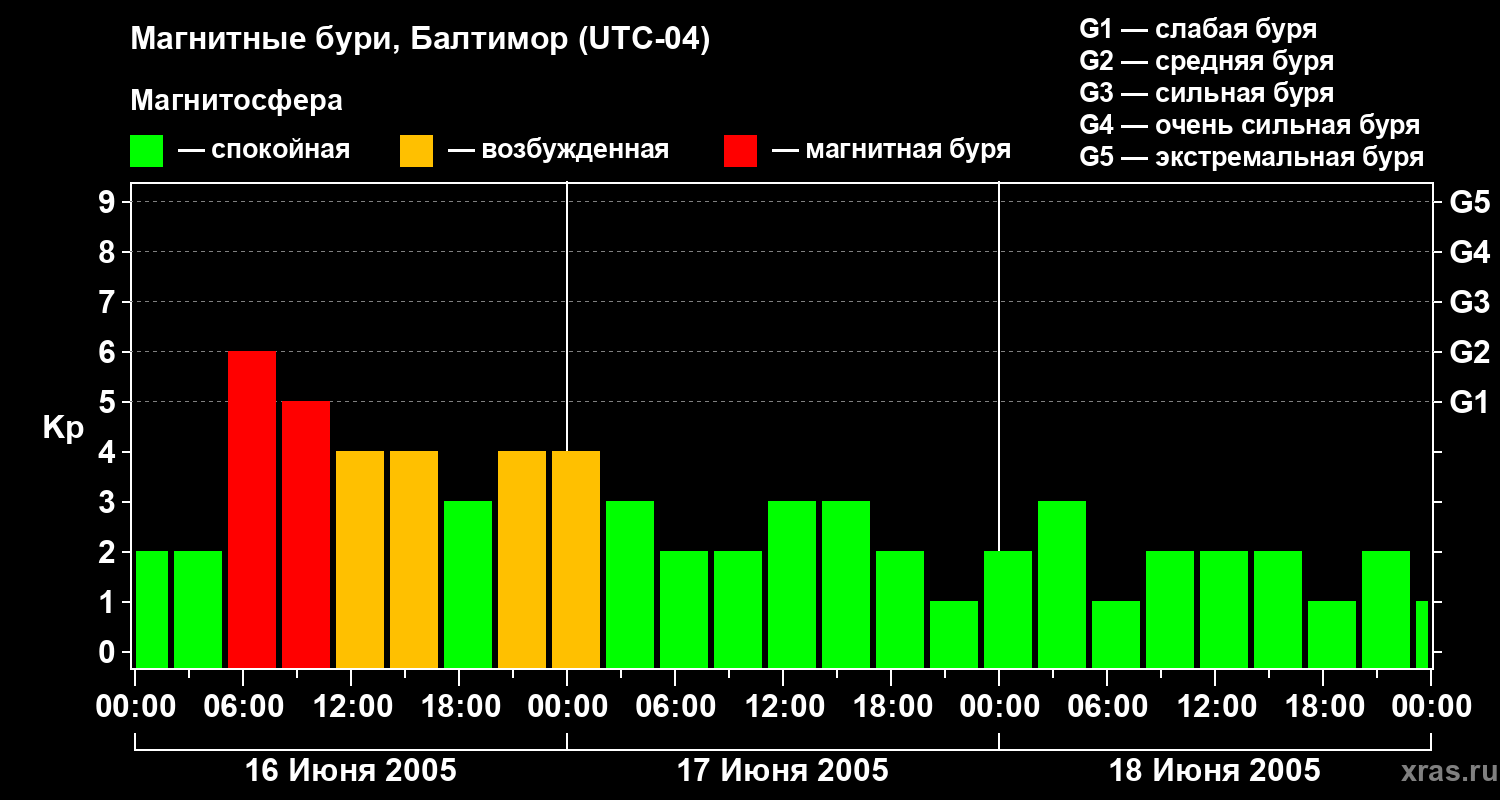The image size is (1500, 800).
Task: Click the red Kp 5 bar on 16 June
Action: (306, 534)
